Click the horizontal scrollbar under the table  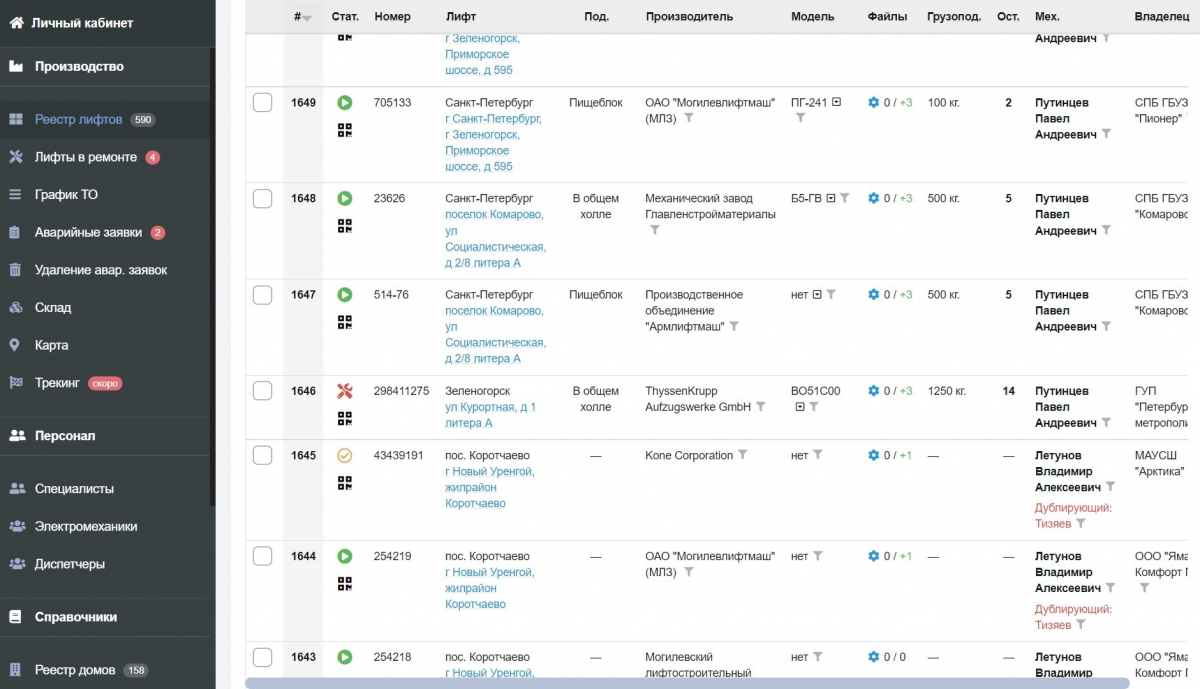coord(687,683)
